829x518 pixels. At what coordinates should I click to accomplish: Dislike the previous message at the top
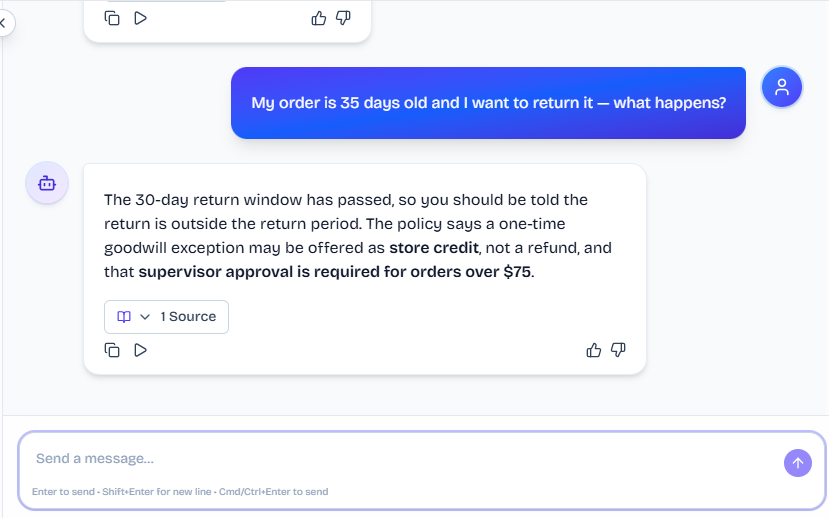(343, 18)
